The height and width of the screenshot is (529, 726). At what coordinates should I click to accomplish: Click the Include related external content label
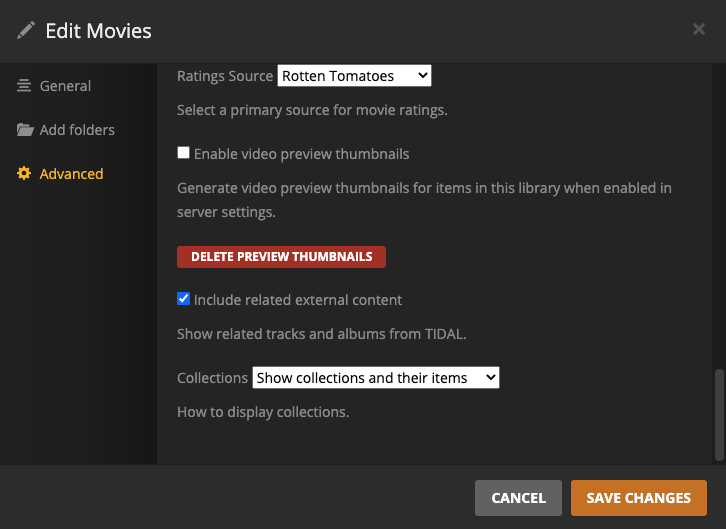coord(298,300)
